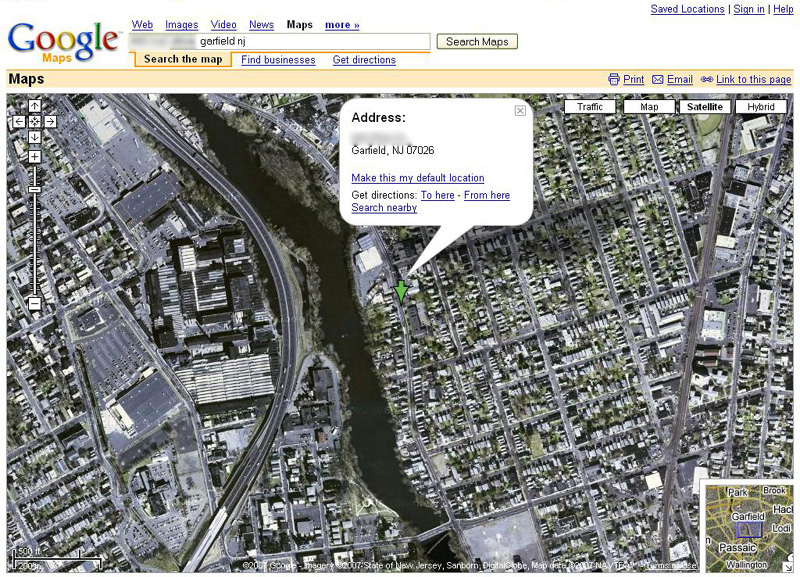Collapse the overview map corner arrow
The width and height of the screenshot is (800, 577).
pyautogui.click(x=788, y=567)
